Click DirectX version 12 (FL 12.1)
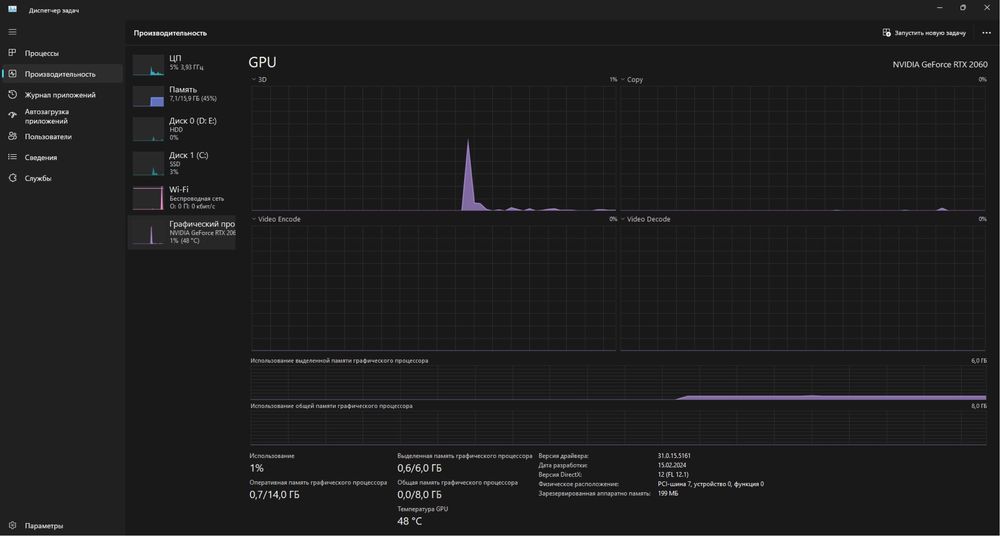This screenshot has width=1000, height=536. click(x=675, y=475)
